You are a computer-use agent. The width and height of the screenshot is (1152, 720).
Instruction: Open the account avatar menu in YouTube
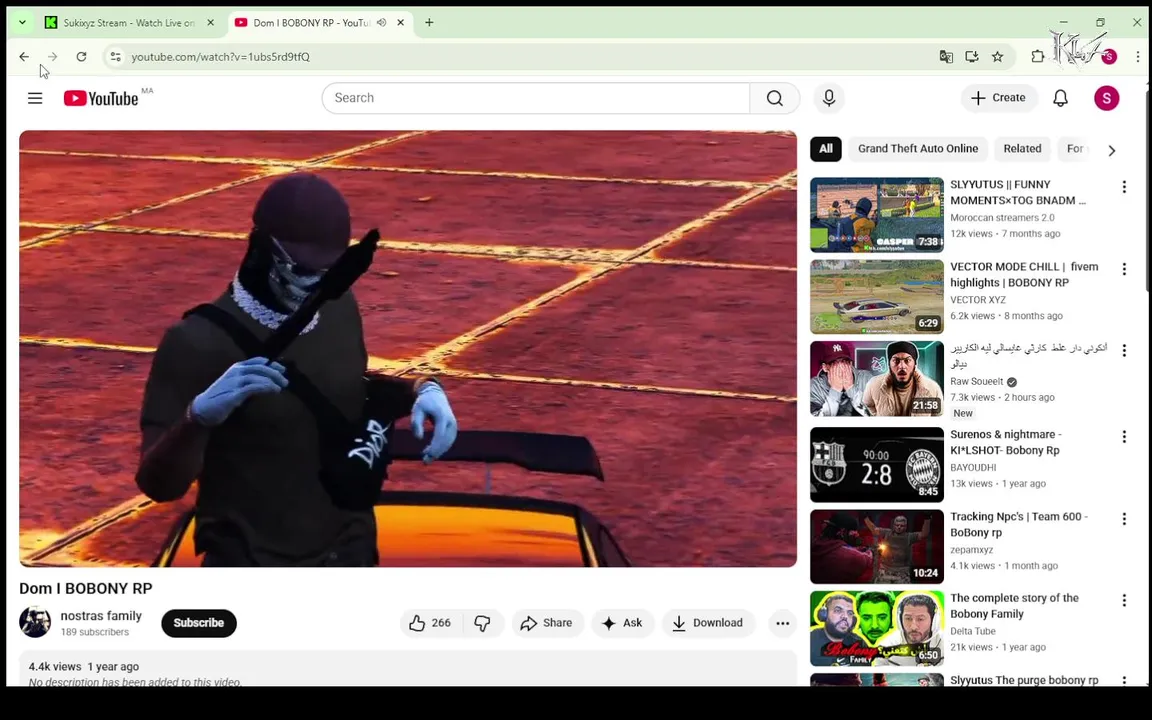[1106, 98]
